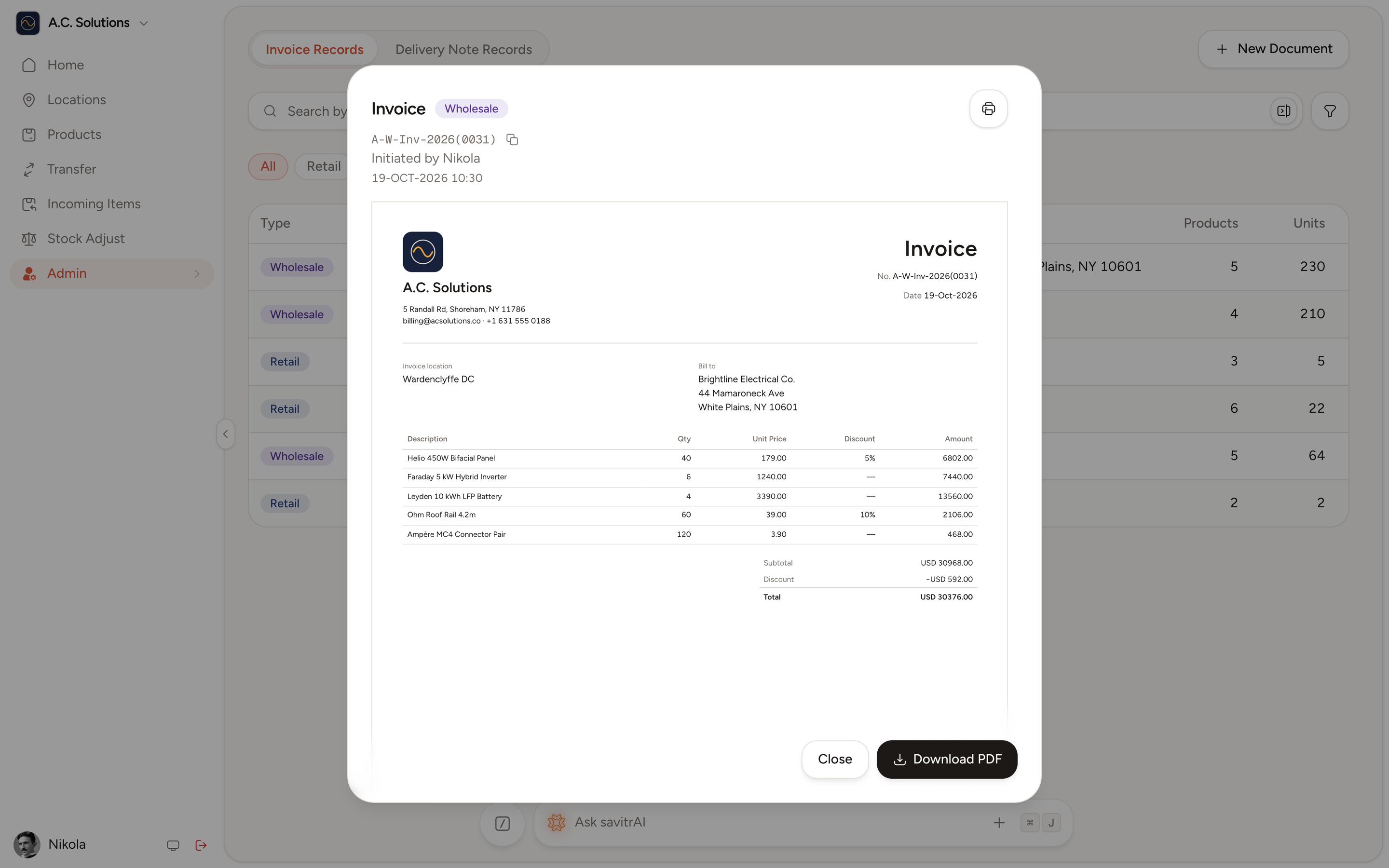Click the print icon in invoice dialog
The image size is (1389, 868).
pyautogui.click(x=988, y=108)
